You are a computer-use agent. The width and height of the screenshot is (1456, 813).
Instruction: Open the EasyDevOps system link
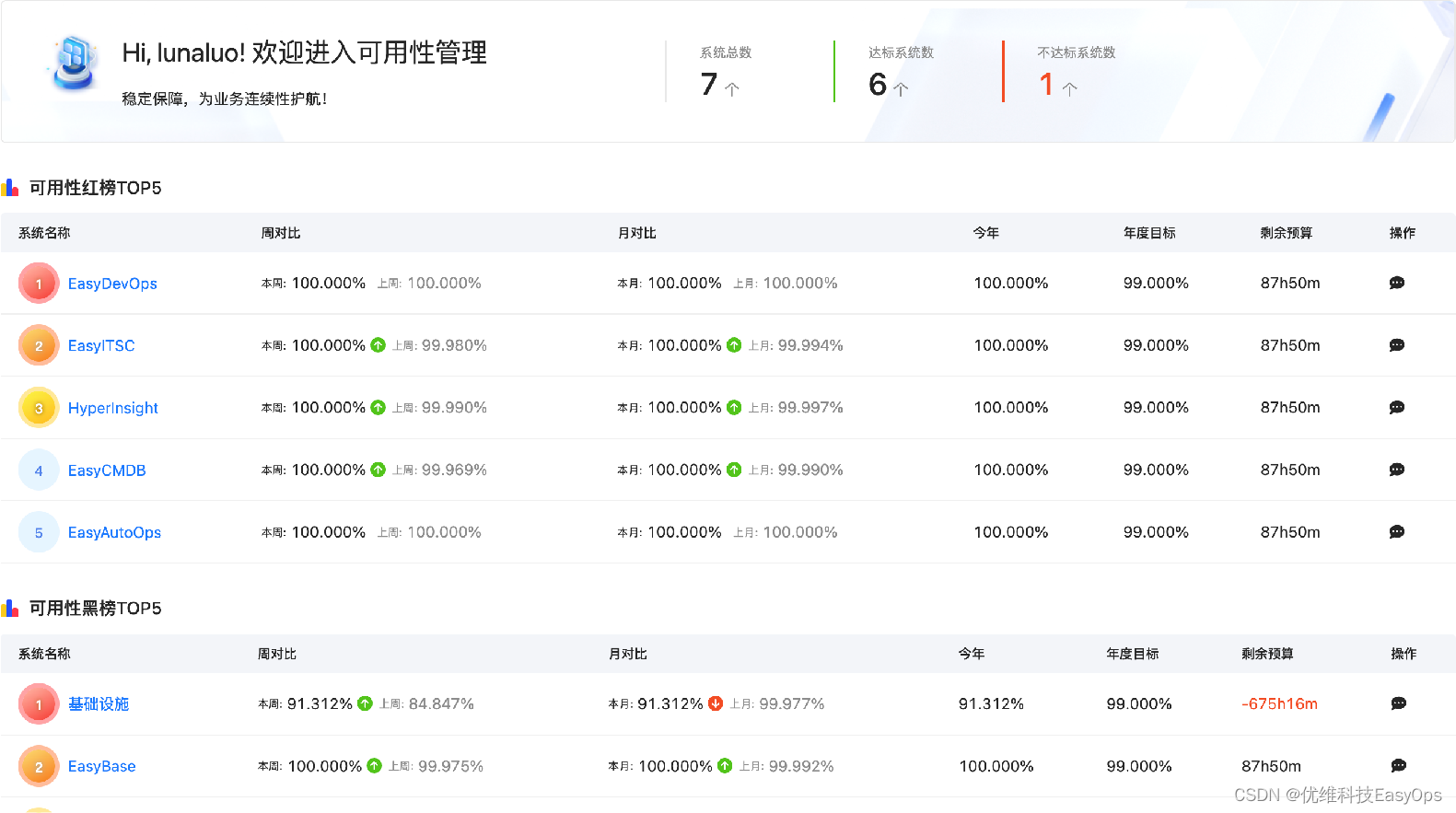(112, 284)
